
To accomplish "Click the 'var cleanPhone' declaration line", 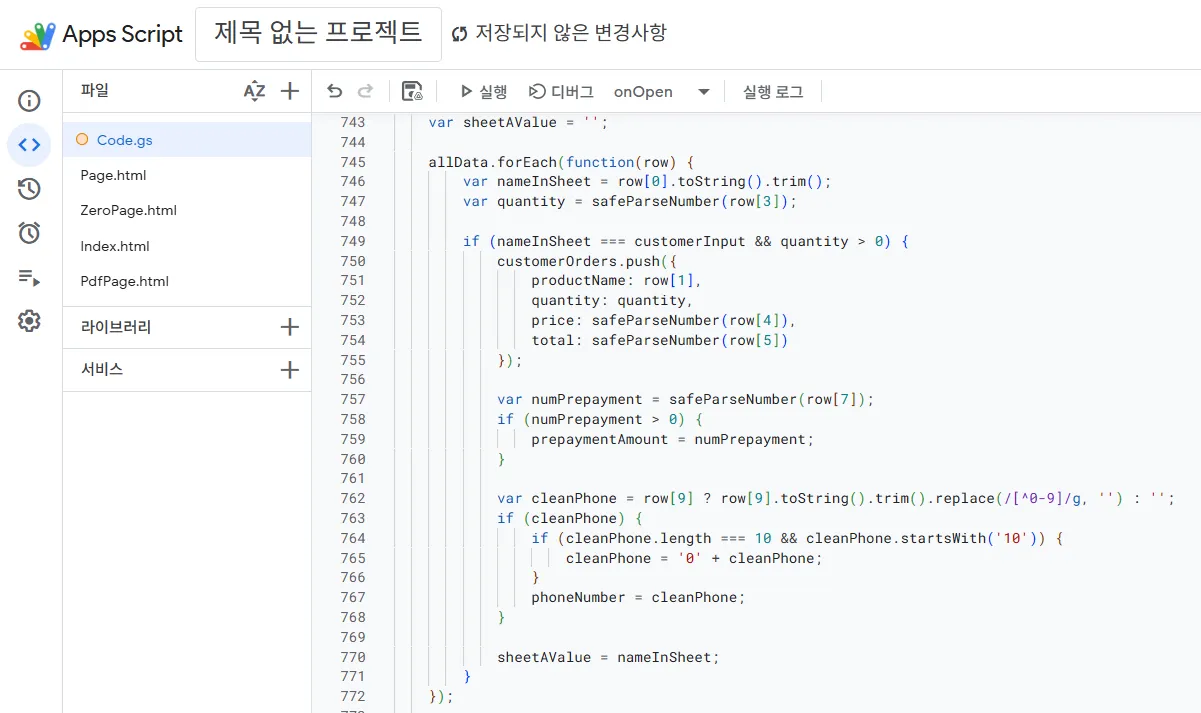I will pos(836,498).
